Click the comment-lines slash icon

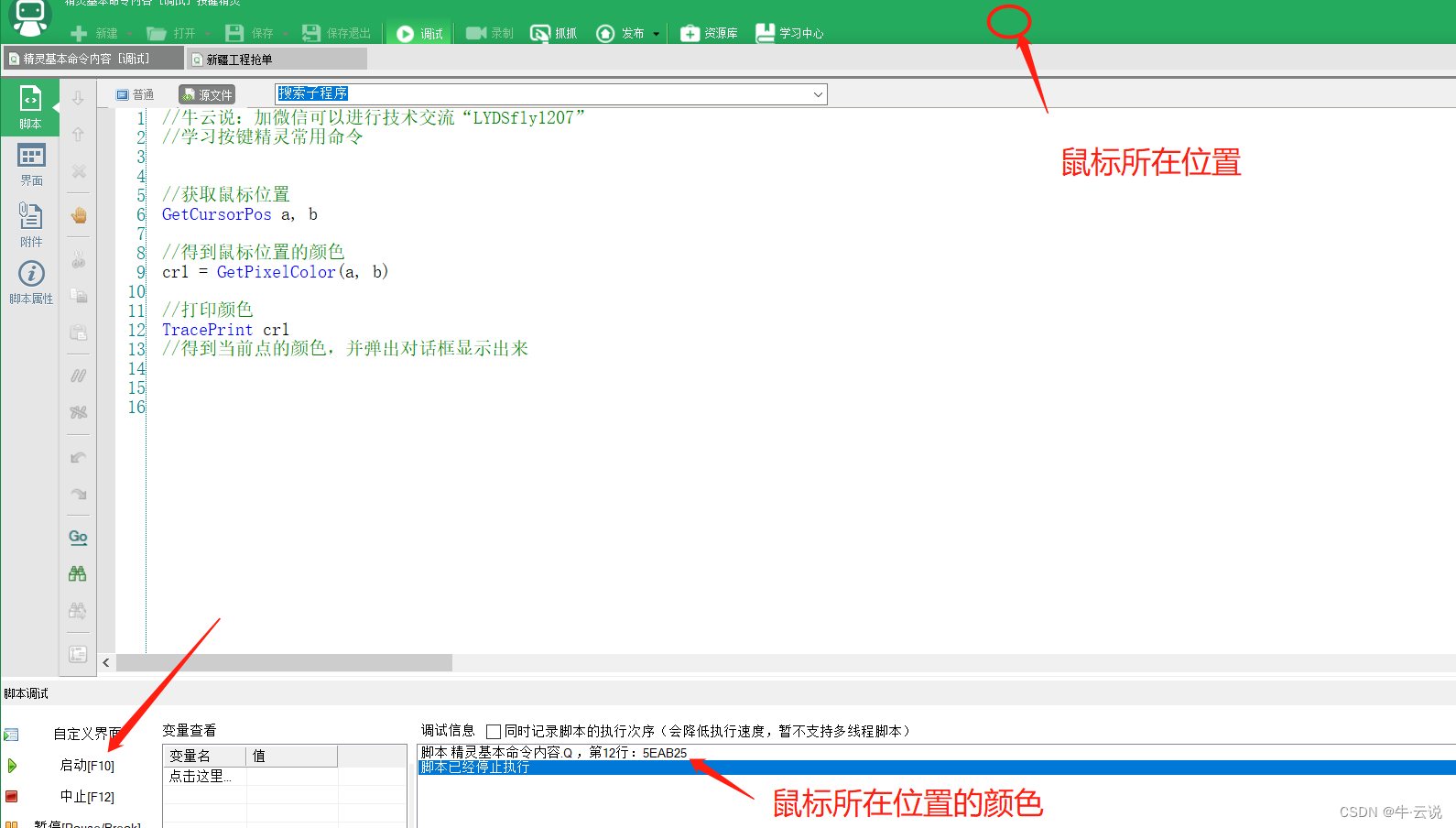coord(79,376)
